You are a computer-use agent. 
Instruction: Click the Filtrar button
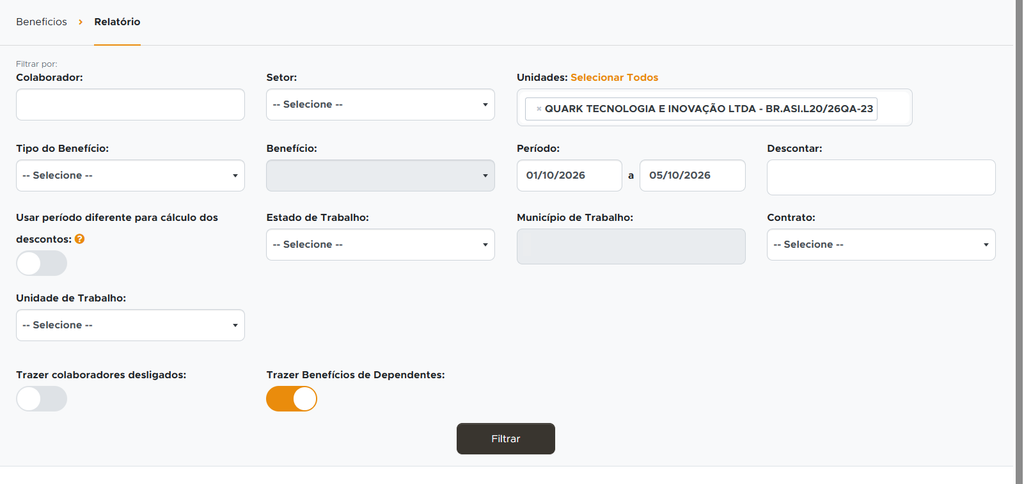[x=505, y=439]
